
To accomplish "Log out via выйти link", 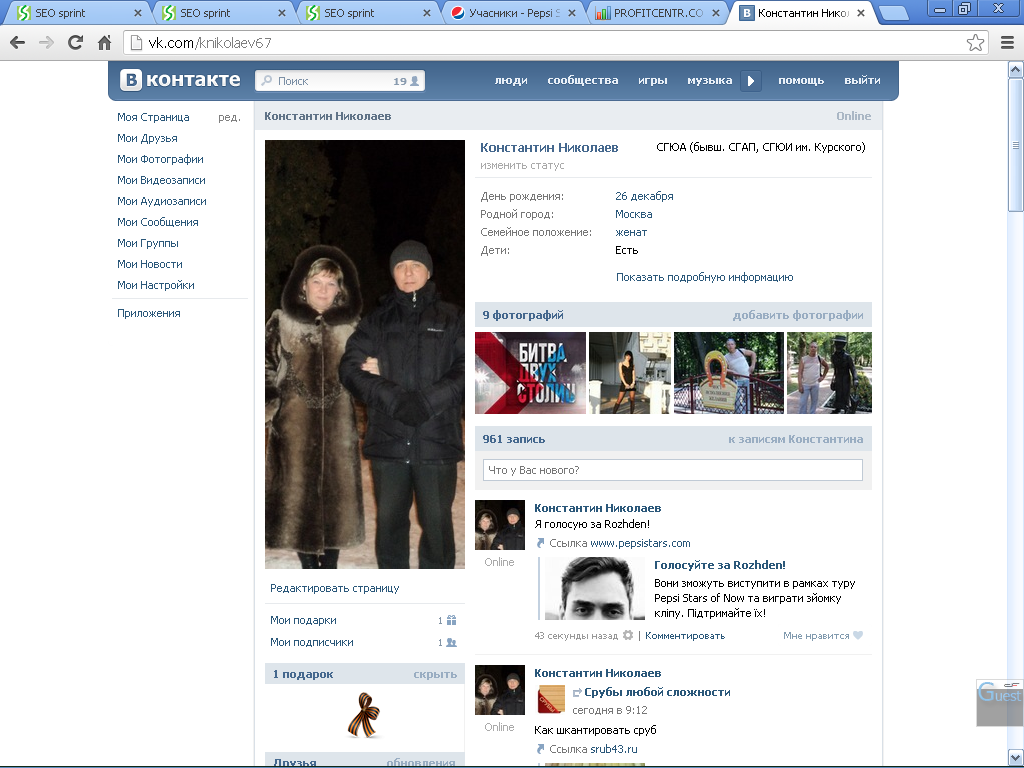I will pos(862,80).
